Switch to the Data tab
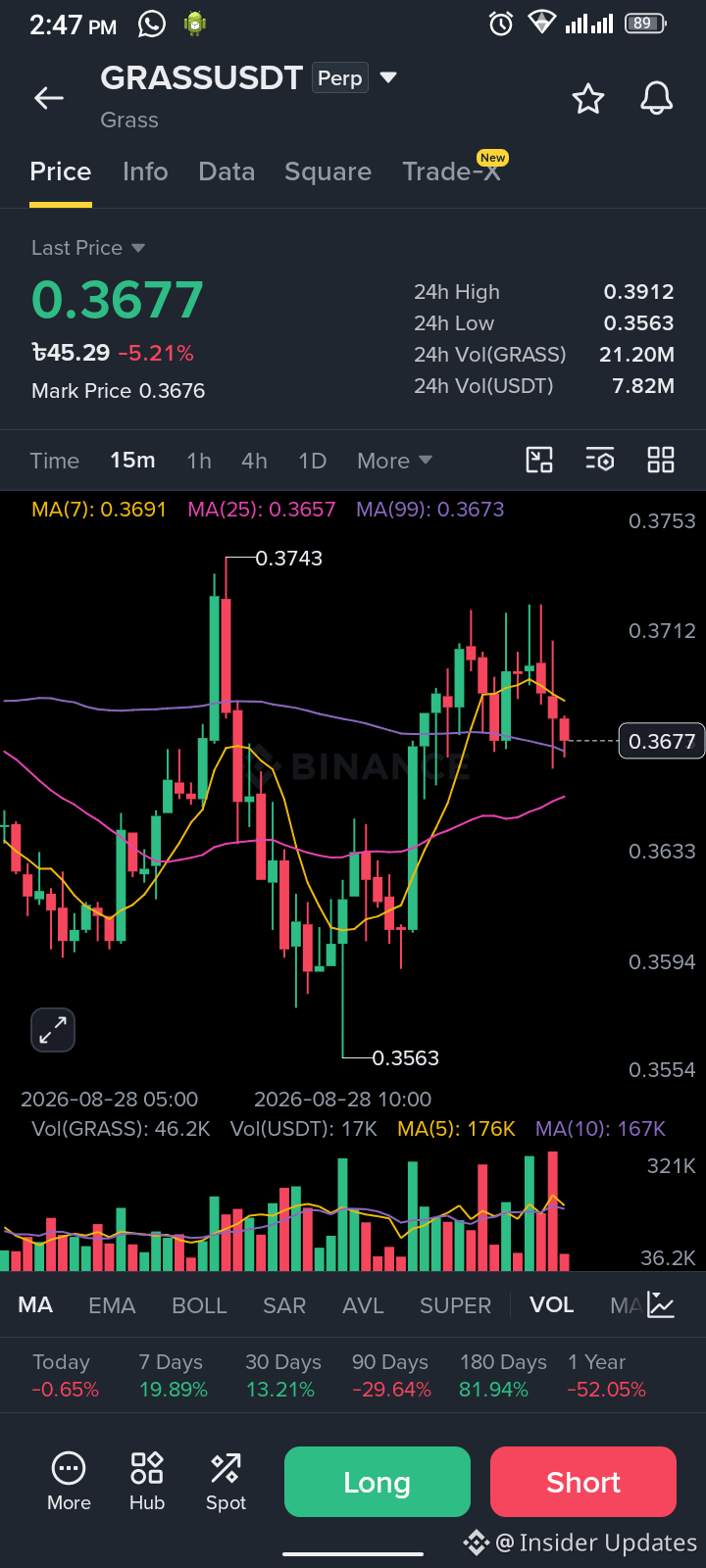706x1568 pixels. click(227, 171)
